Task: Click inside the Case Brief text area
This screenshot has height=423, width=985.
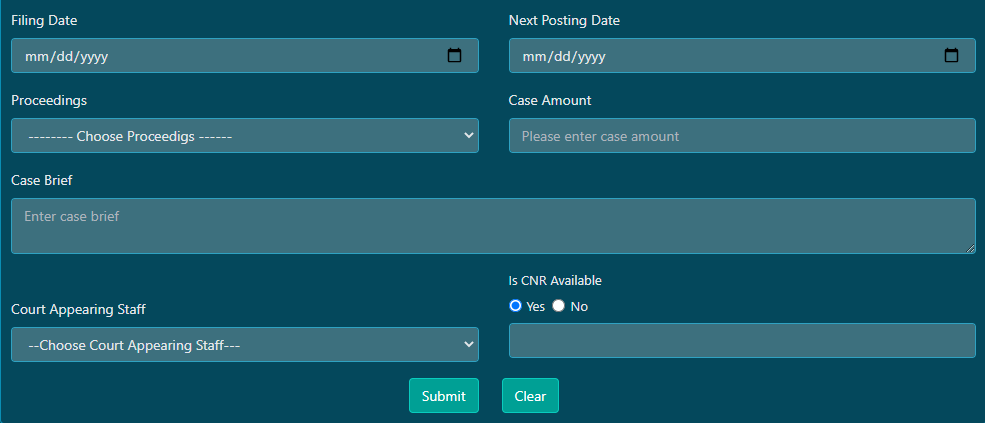Action: point(493,226)
